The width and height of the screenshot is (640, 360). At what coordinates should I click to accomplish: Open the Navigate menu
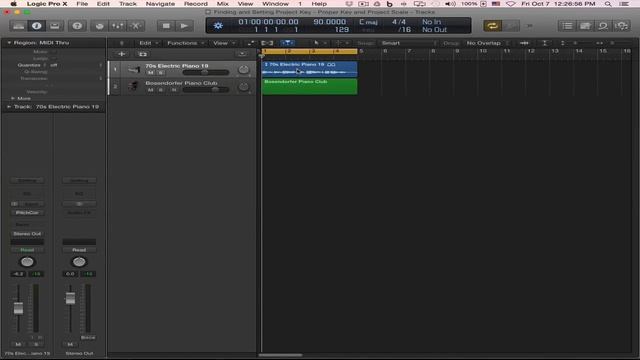[160, 4]
